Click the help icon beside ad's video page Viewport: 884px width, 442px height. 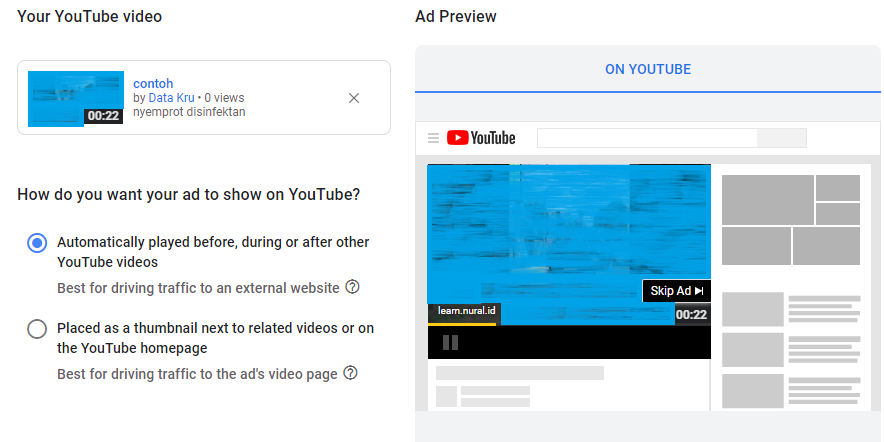pyautogui.click(x=351, y=373)
